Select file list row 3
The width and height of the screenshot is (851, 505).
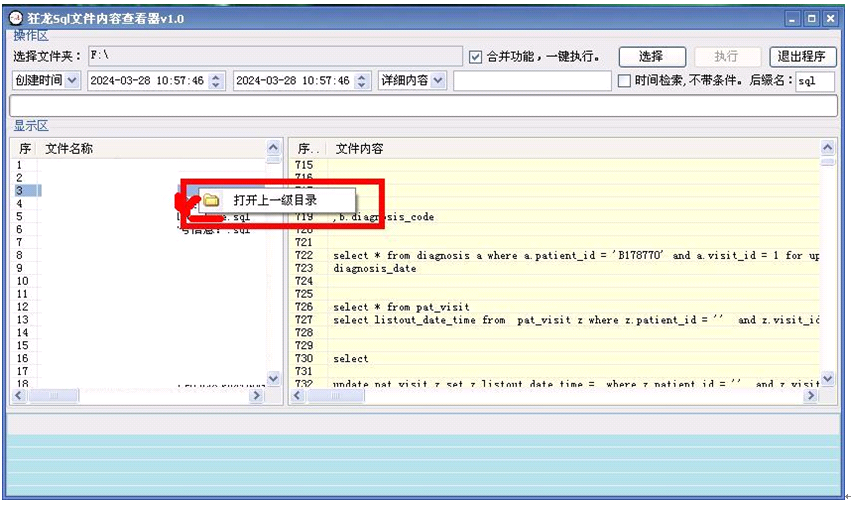click(138, 191)
